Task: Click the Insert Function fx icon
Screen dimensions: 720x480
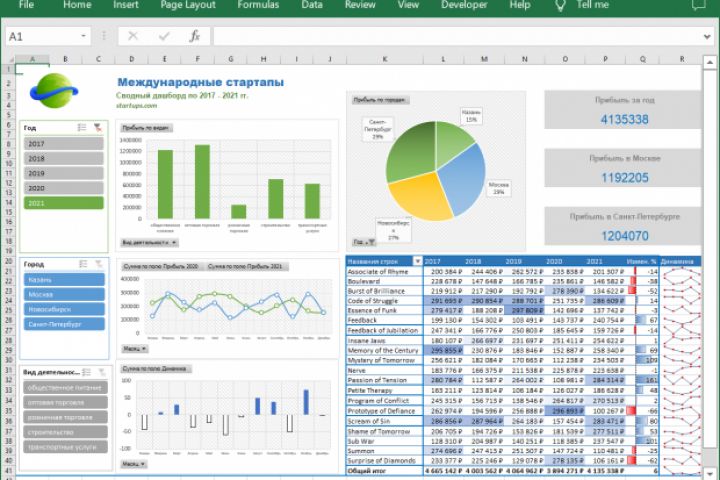Action: (195, 36)
